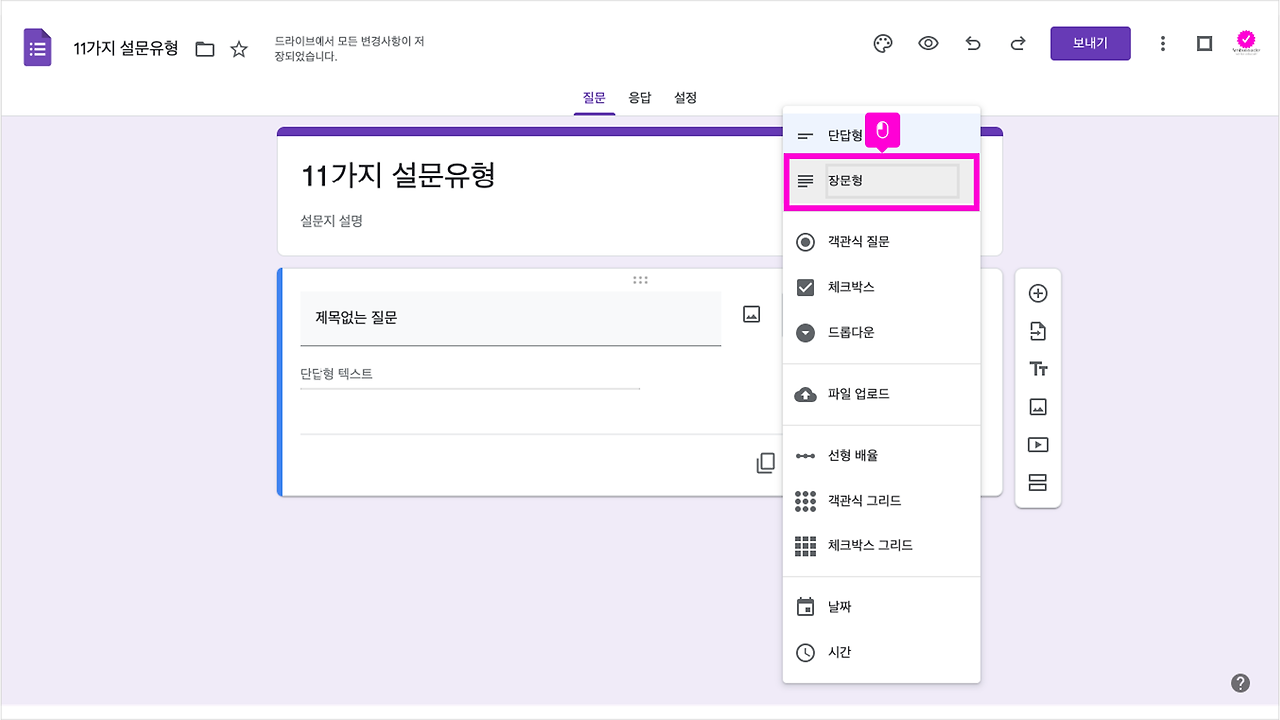Redo the last change
Screen dimensions: 1280x720
(1017, 43)
